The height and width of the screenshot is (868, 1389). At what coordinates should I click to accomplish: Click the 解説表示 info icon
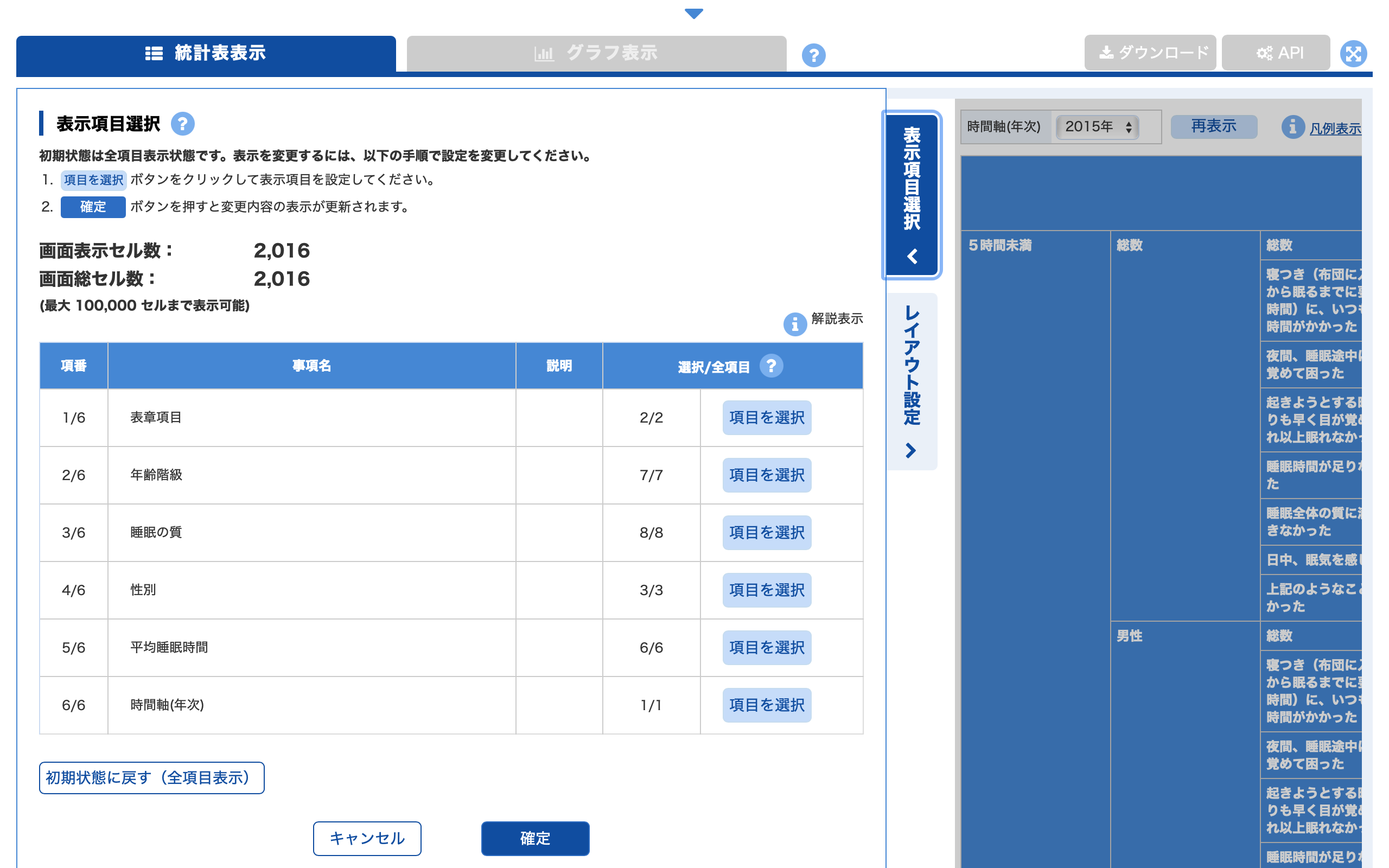[795, 324]
